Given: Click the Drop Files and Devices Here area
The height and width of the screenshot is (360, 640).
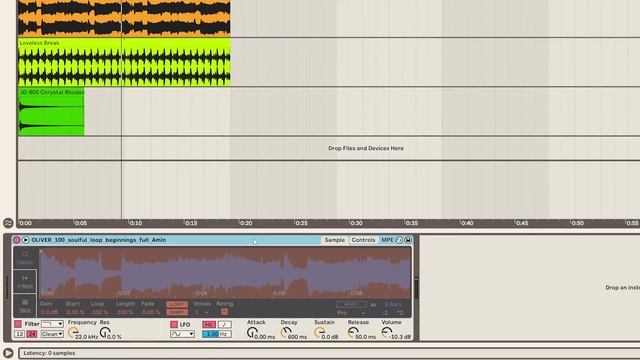Looking at the screenshot, I should point(366,148).
